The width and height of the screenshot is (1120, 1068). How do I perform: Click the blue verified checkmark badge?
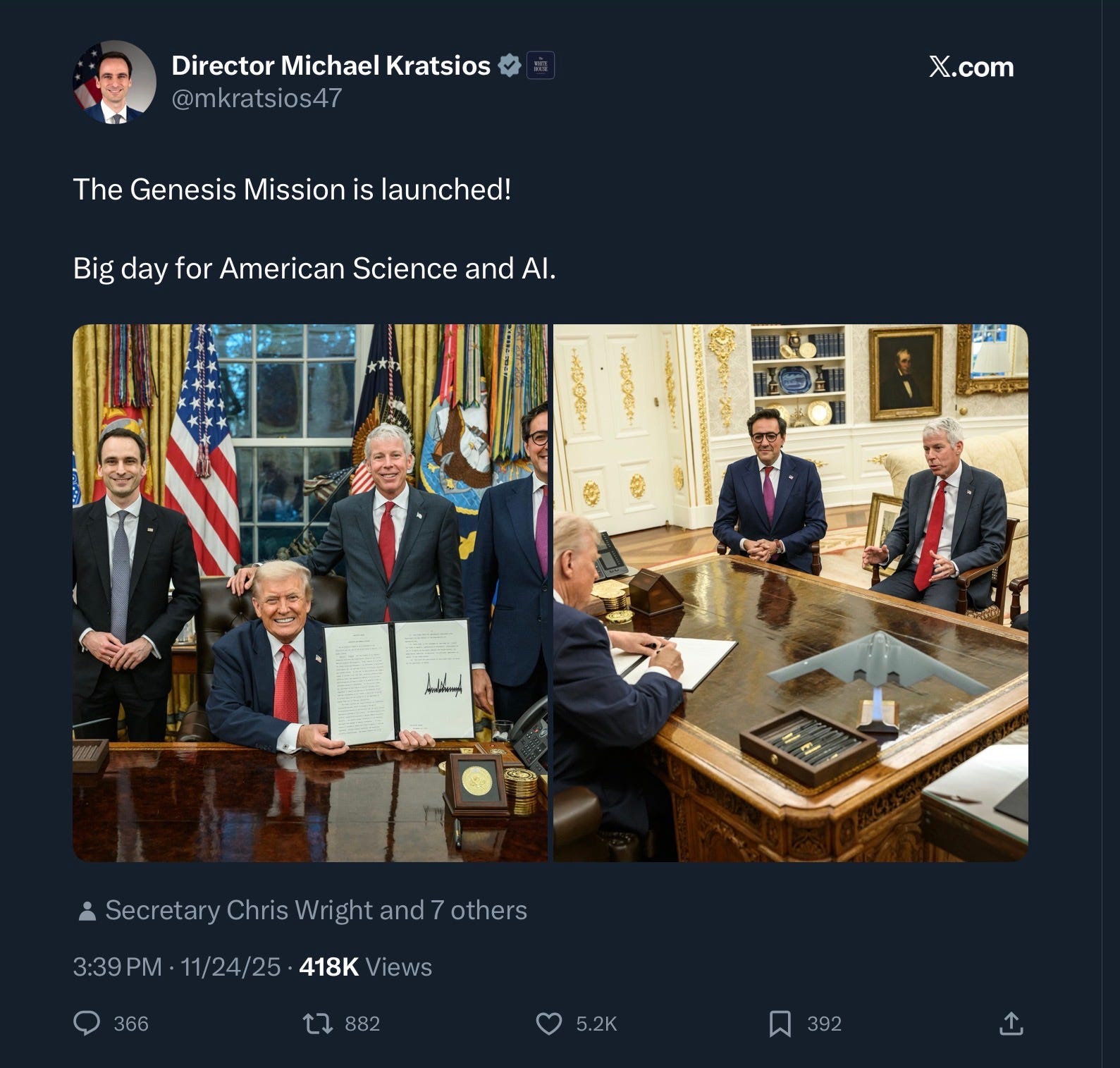510,66
